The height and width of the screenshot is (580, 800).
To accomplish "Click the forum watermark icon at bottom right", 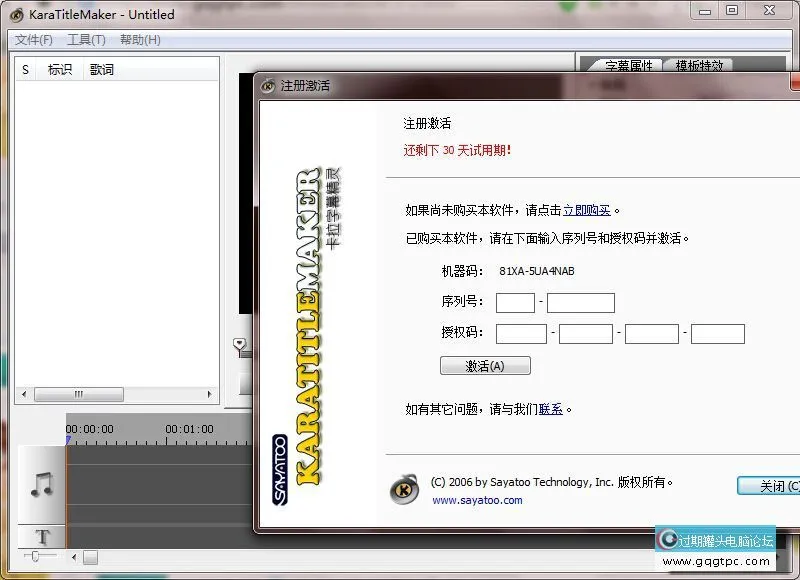I will [668, 540].
